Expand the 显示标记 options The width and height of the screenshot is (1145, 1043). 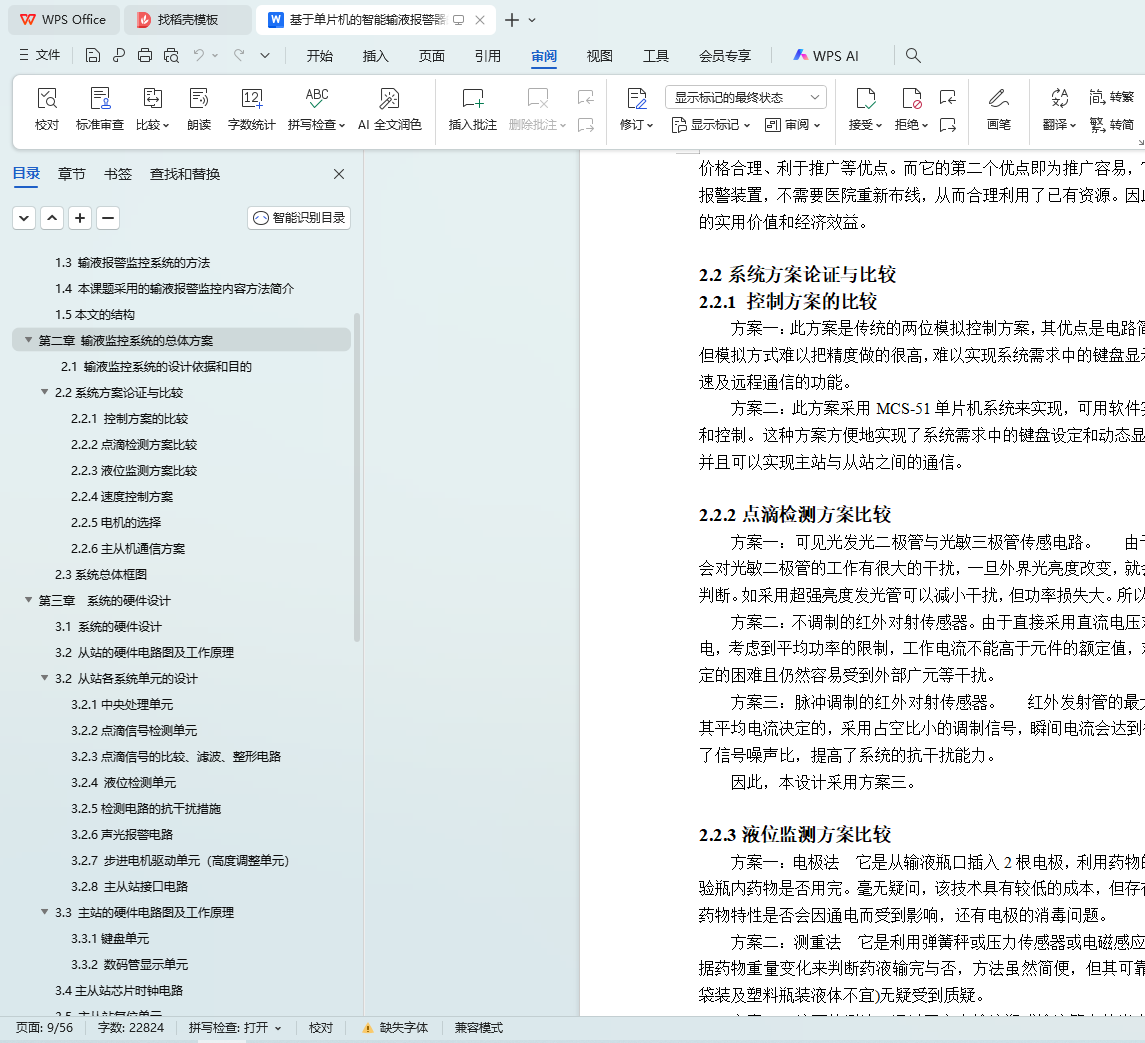(x=711, y=125)
